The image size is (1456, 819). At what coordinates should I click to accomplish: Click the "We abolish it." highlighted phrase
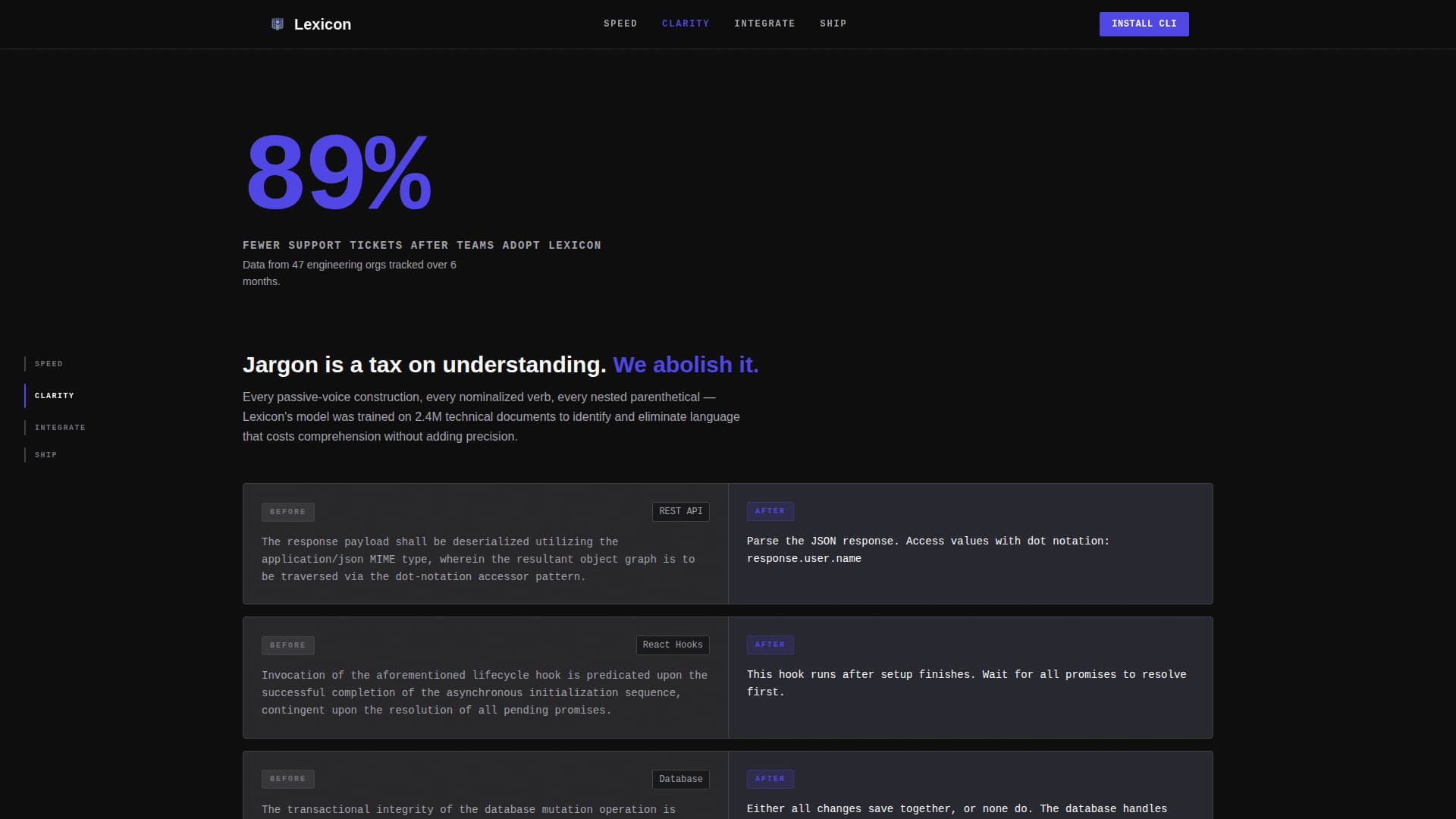686,365
